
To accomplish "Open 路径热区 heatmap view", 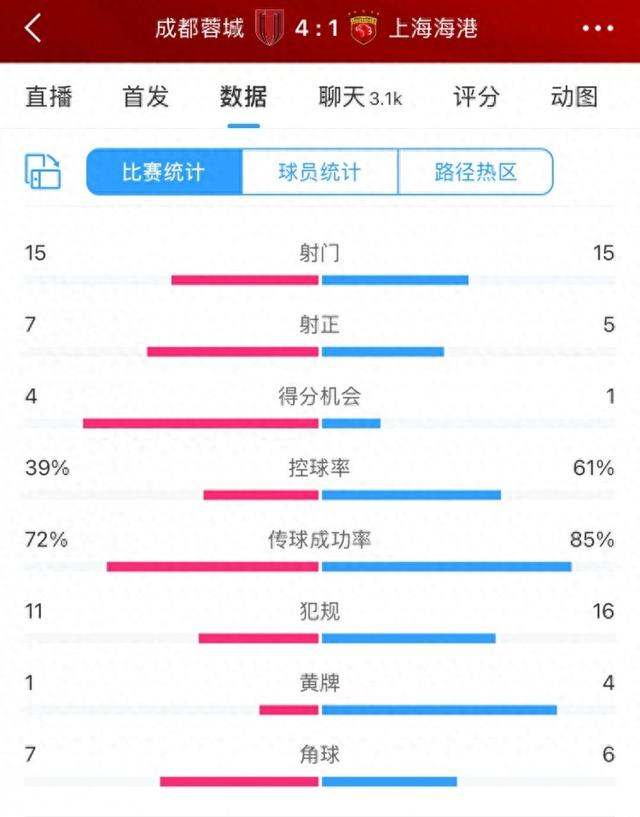I will tap(478, 170).
